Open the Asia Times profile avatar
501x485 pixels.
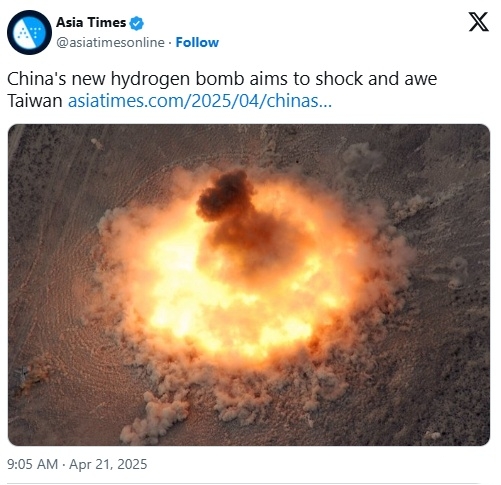coord(29,32)
